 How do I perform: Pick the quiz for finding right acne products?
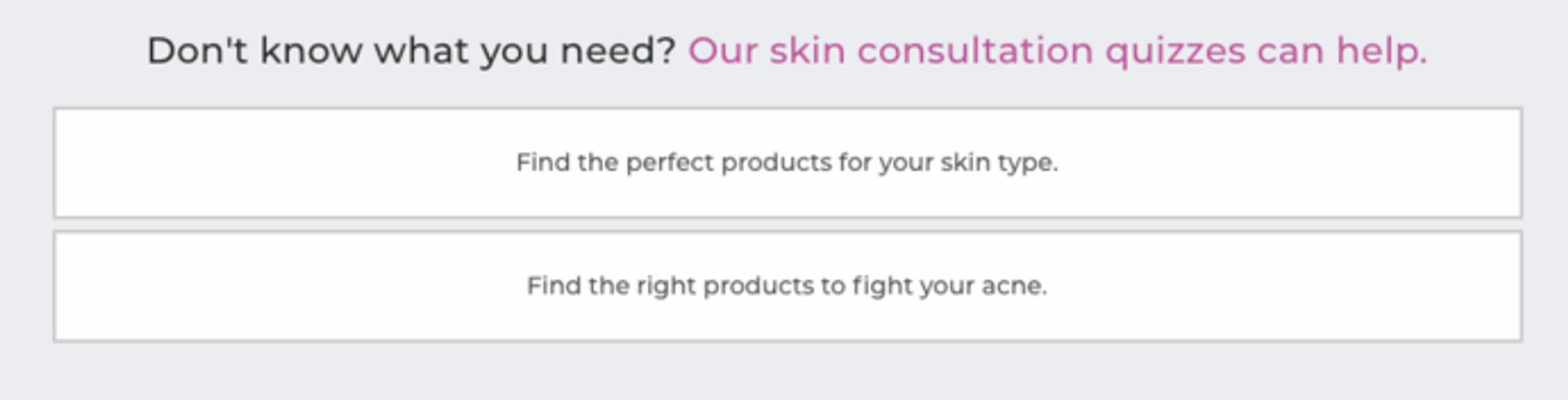click(x=786, y=286)
